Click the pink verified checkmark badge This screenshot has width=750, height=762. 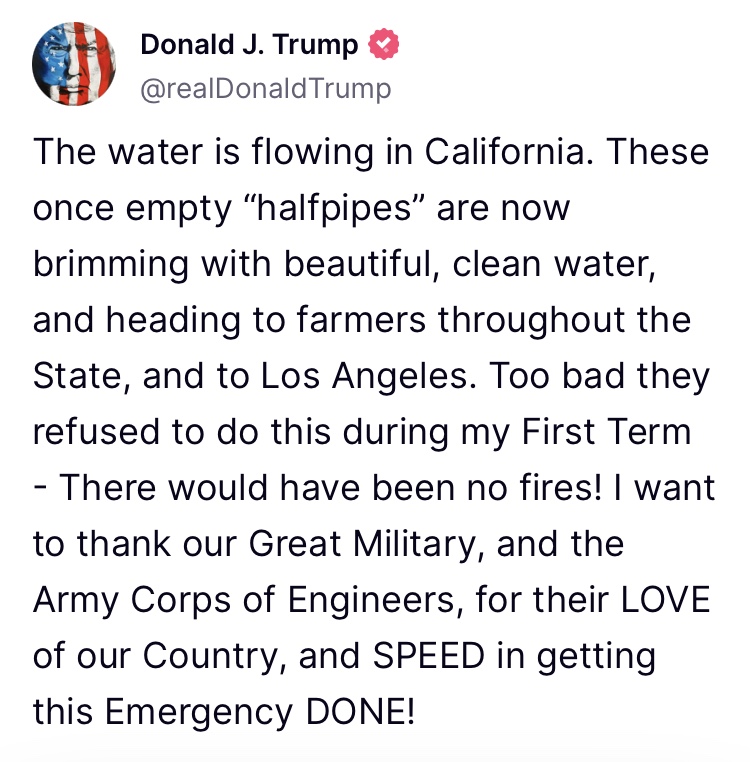click(384, 44)
